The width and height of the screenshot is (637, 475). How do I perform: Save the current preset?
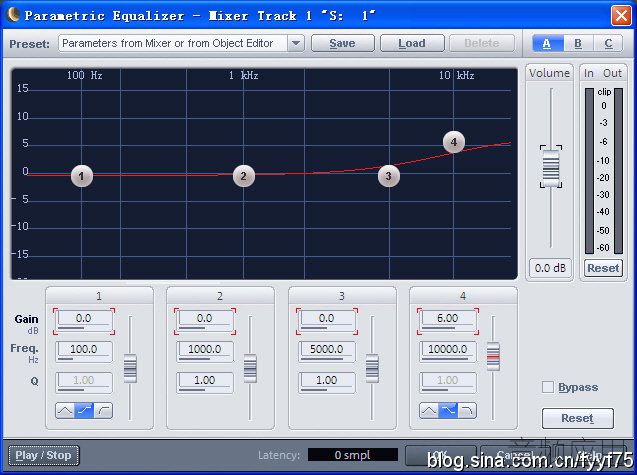coord(342,43)
